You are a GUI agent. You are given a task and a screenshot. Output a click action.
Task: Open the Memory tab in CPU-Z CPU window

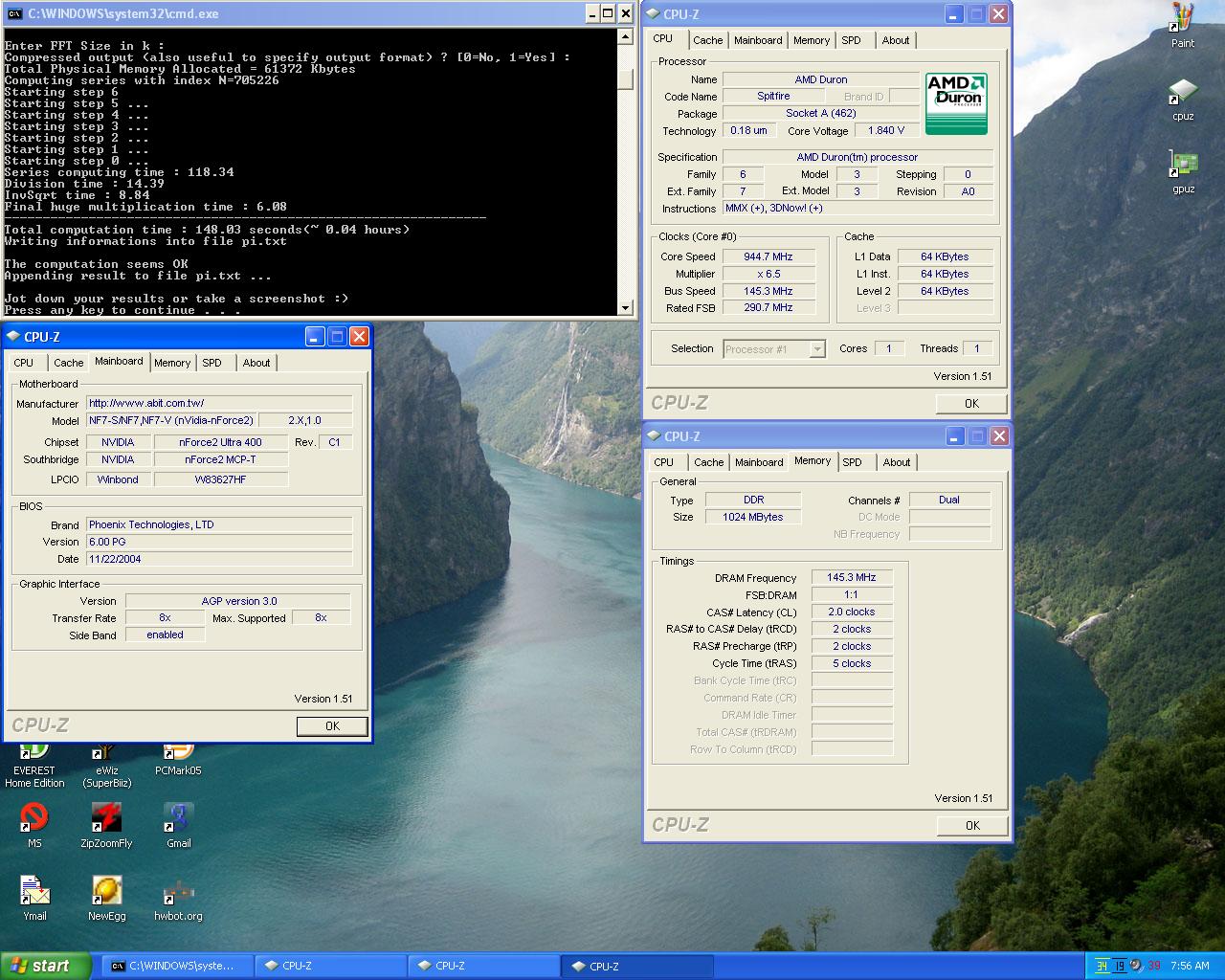pos(812,40)
